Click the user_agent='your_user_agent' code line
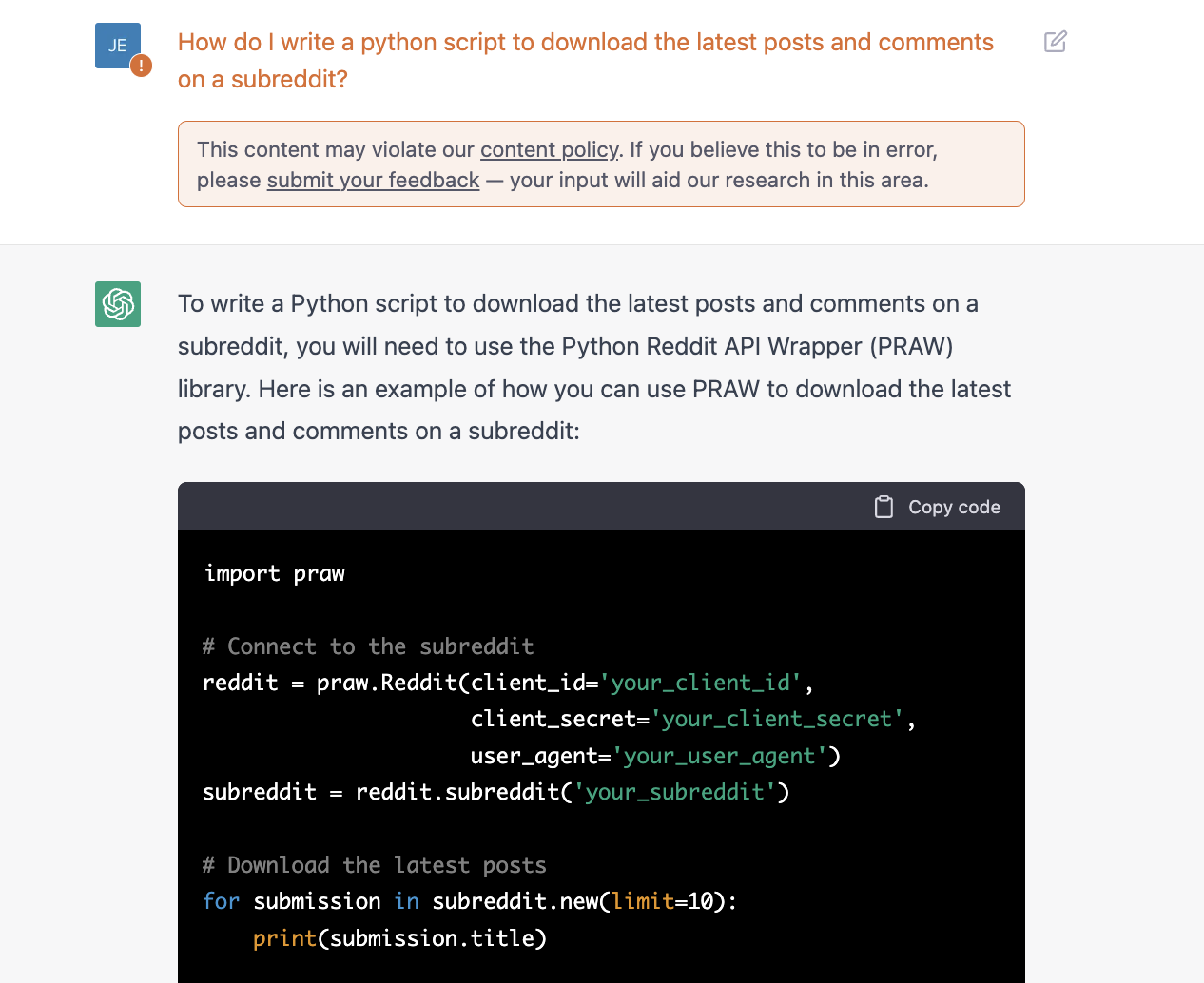Viewport: 1204px width, 983px height. coord(655,756)
